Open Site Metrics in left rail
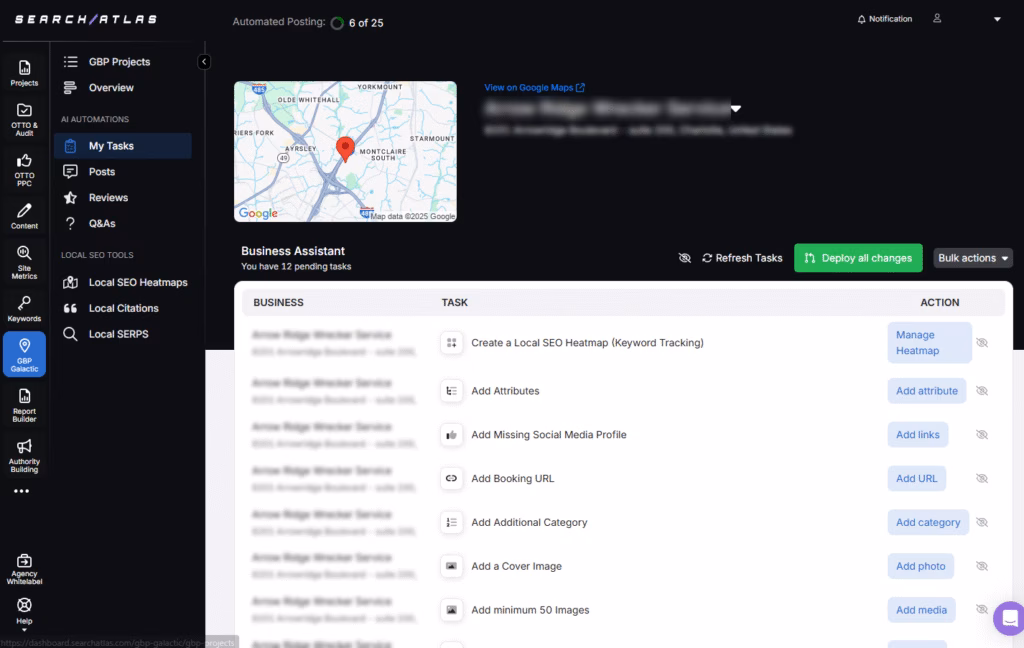The height and width of the screenshot is (648, 1024). (24, 261)
